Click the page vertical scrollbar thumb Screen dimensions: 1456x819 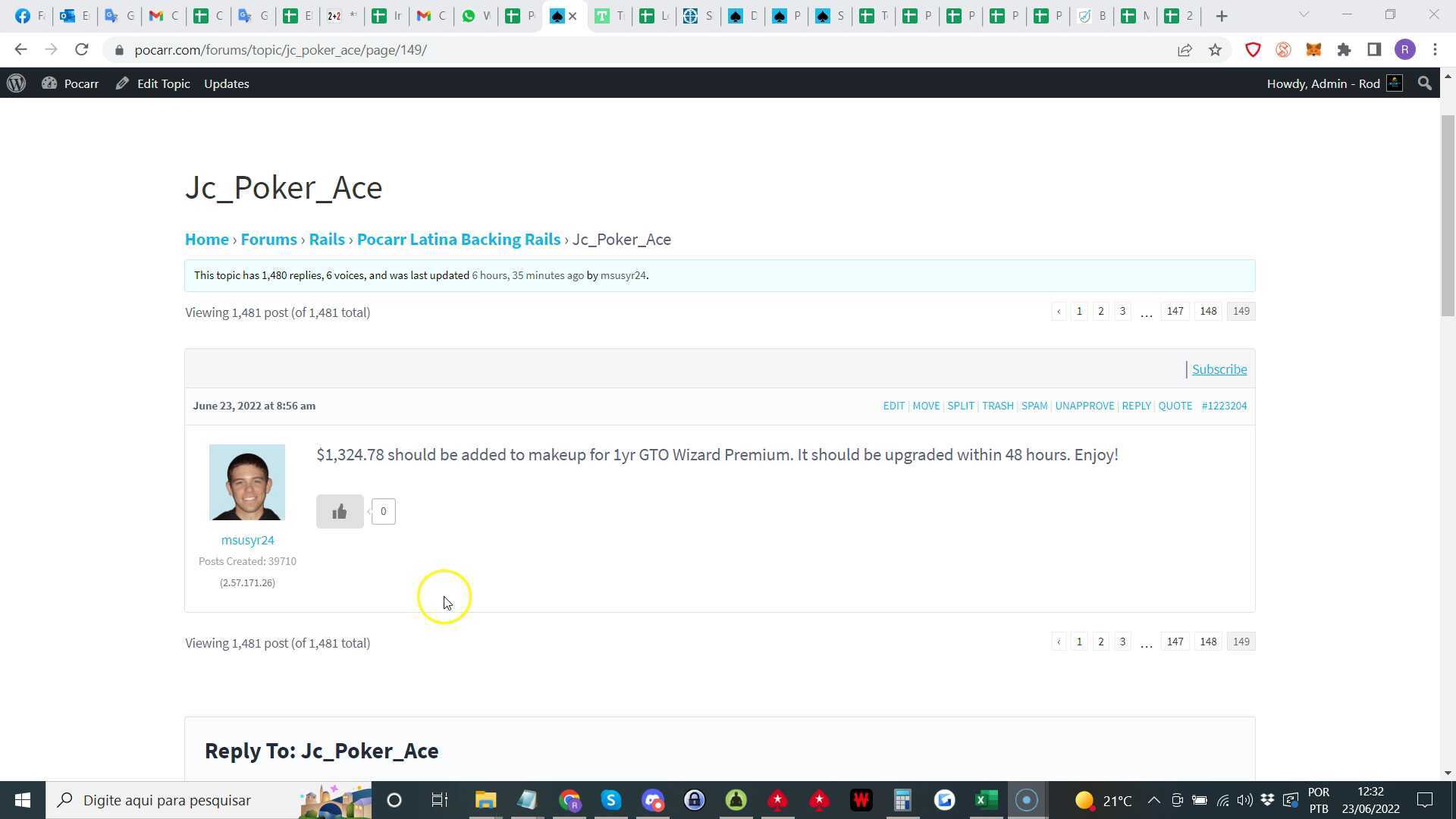click(x=1448, y=215)
